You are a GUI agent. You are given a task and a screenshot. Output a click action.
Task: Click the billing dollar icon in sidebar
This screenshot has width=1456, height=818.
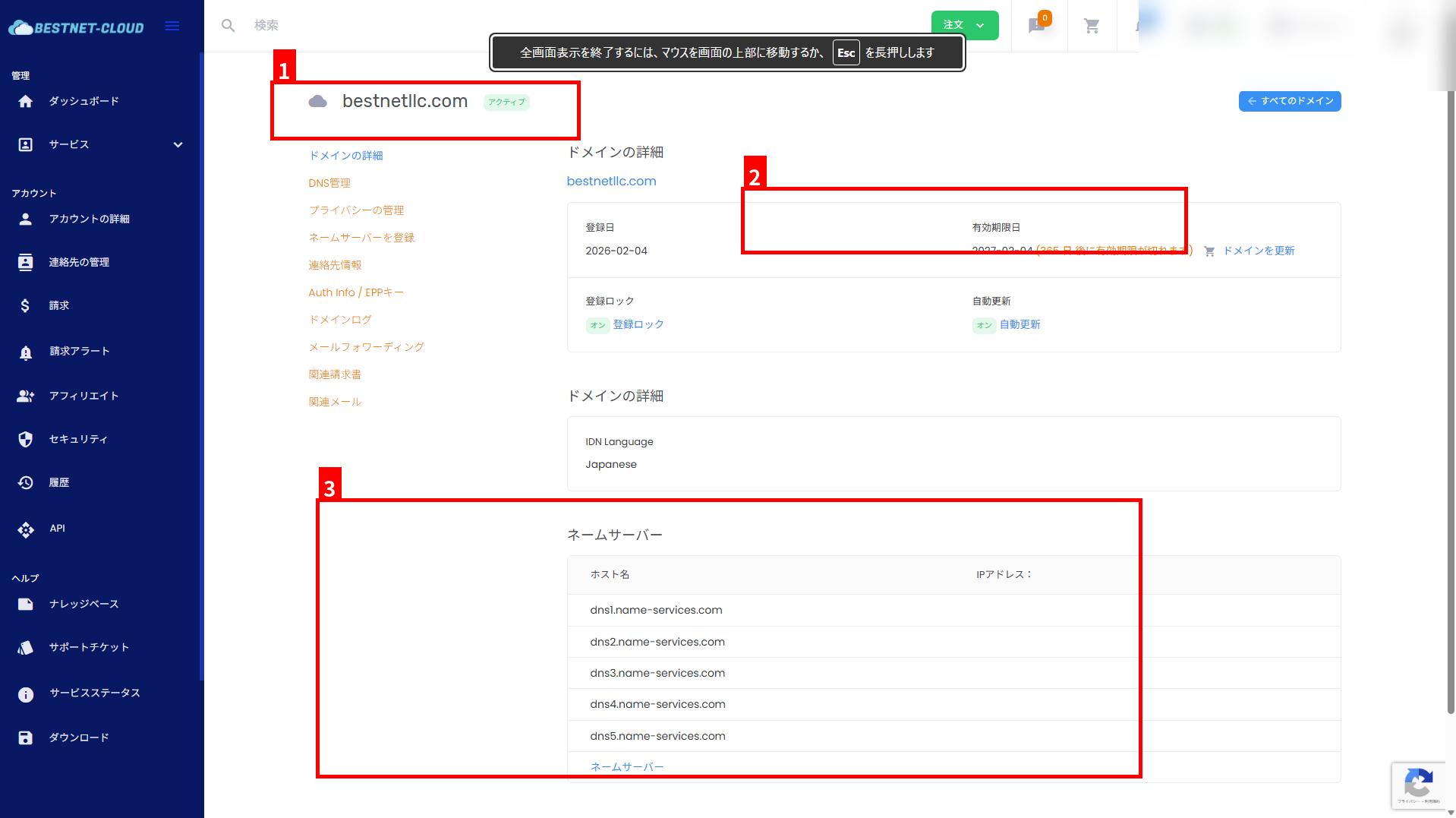26,305
